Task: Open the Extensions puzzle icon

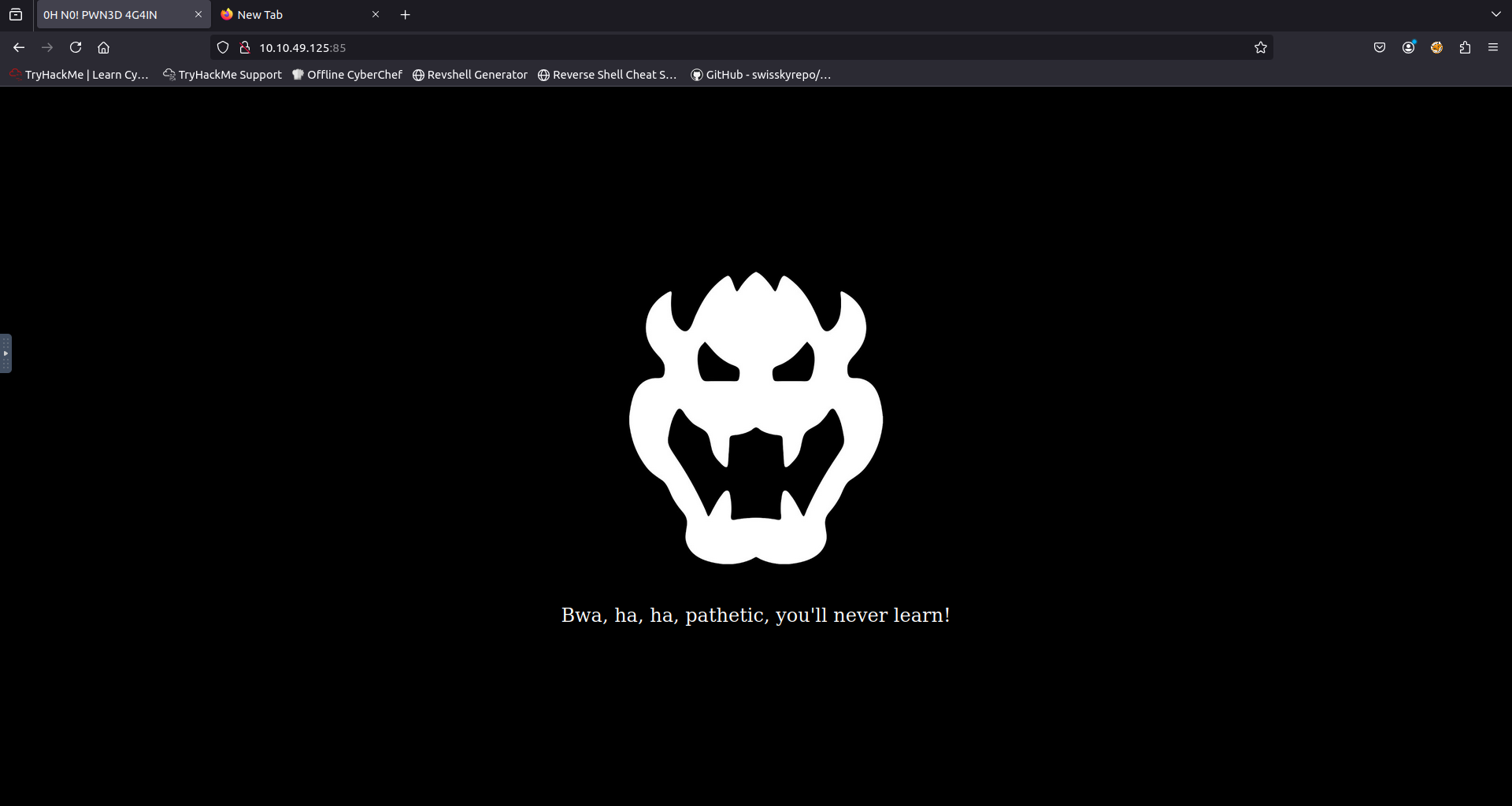Action: 1465,47
